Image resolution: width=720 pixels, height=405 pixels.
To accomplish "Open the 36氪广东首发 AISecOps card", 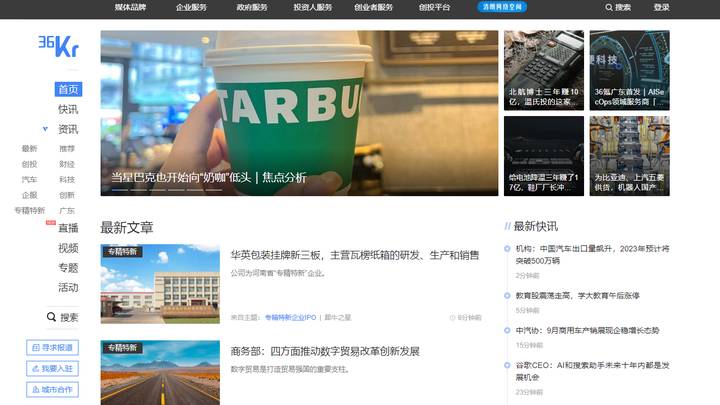I will tap(630, 70).
